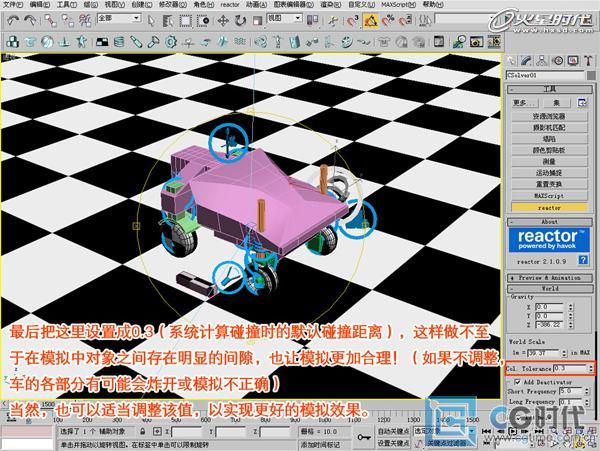Image resolution: width=600 pixels, height=451 pixels.
Task: Click the MAXScript utility button
Action: pos(549,195)
